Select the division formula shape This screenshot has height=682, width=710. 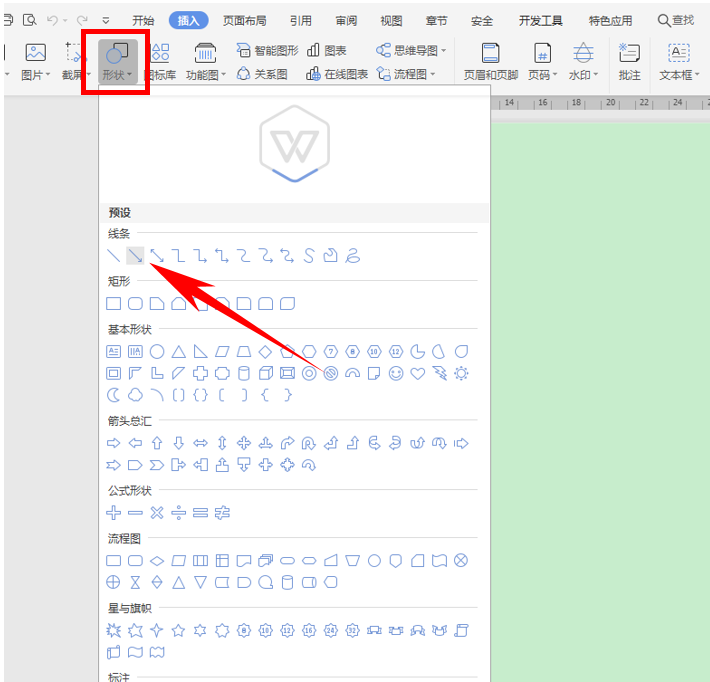click(178, 513)
